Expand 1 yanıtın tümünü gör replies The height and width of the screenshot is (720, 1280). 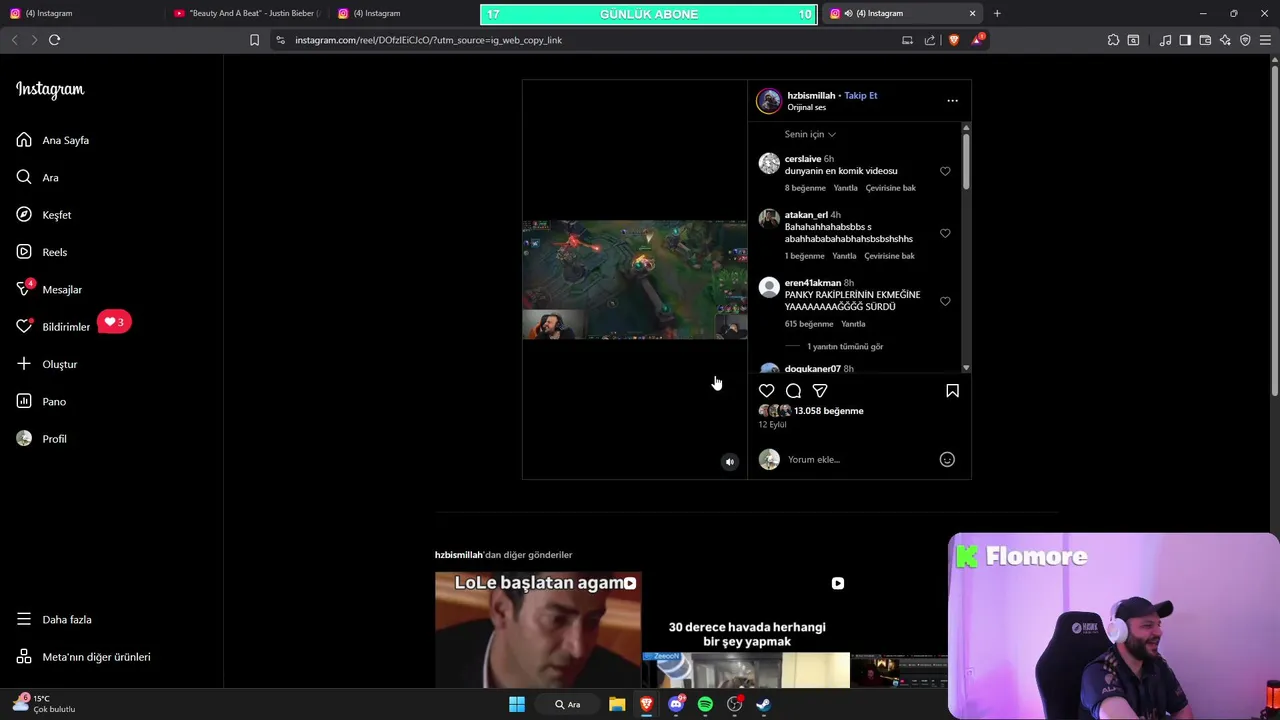pyautogui.click(x=845, y=347)
